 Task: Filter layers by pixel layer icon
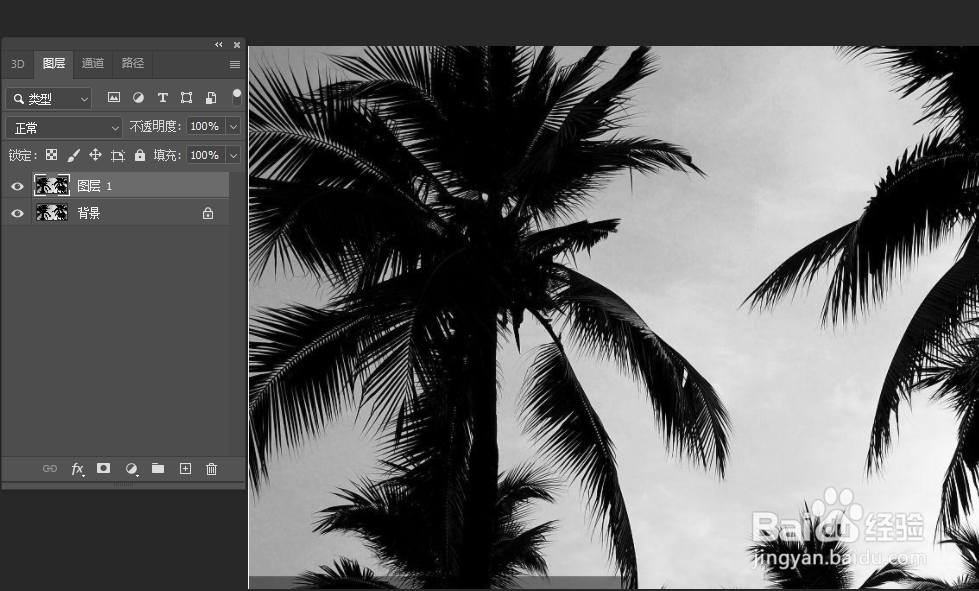tap(114, 97)
